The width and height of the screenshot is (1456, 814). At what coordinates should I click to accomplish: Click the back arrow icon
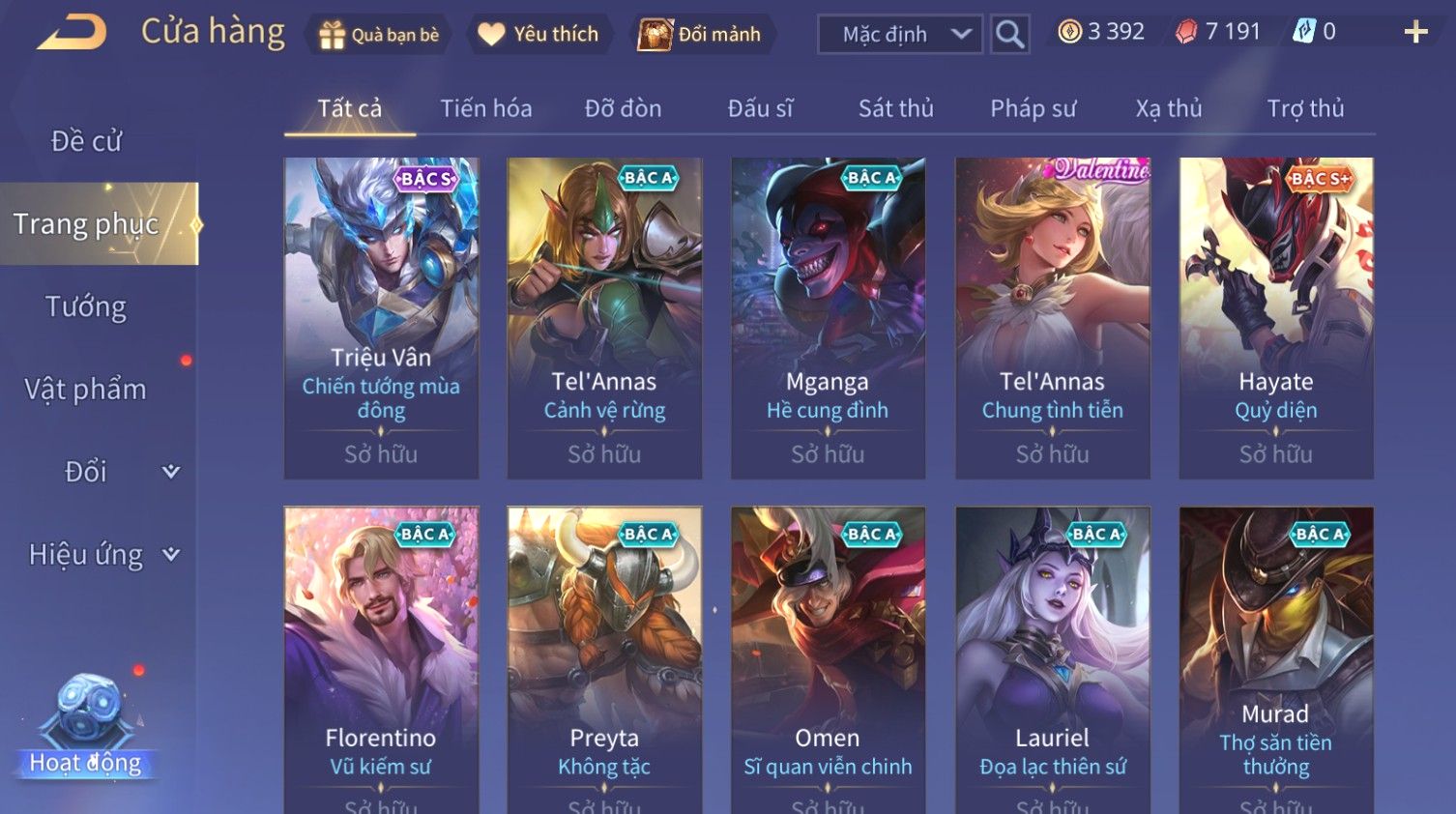coord(72,33)
